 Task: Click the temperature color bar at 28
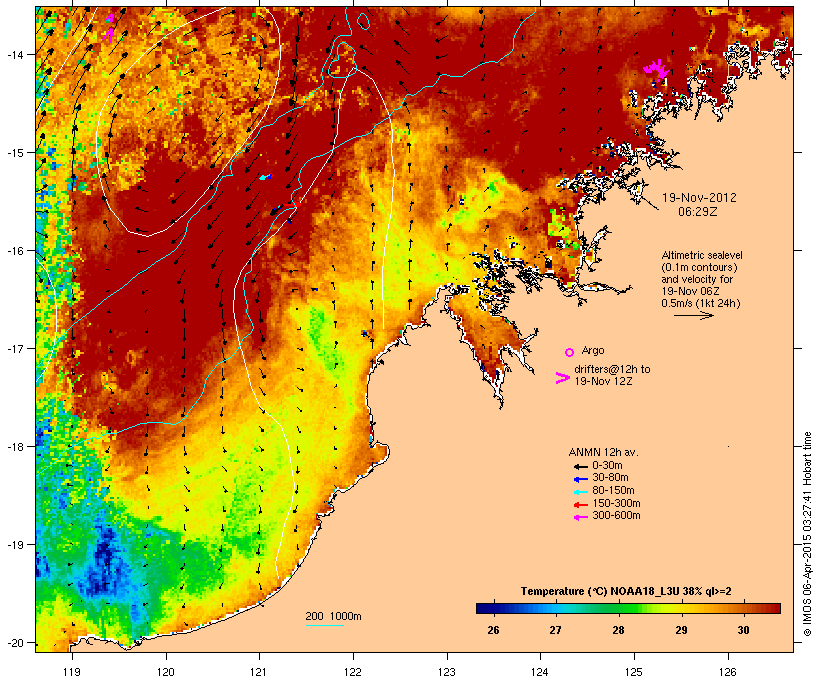[618, 608]
